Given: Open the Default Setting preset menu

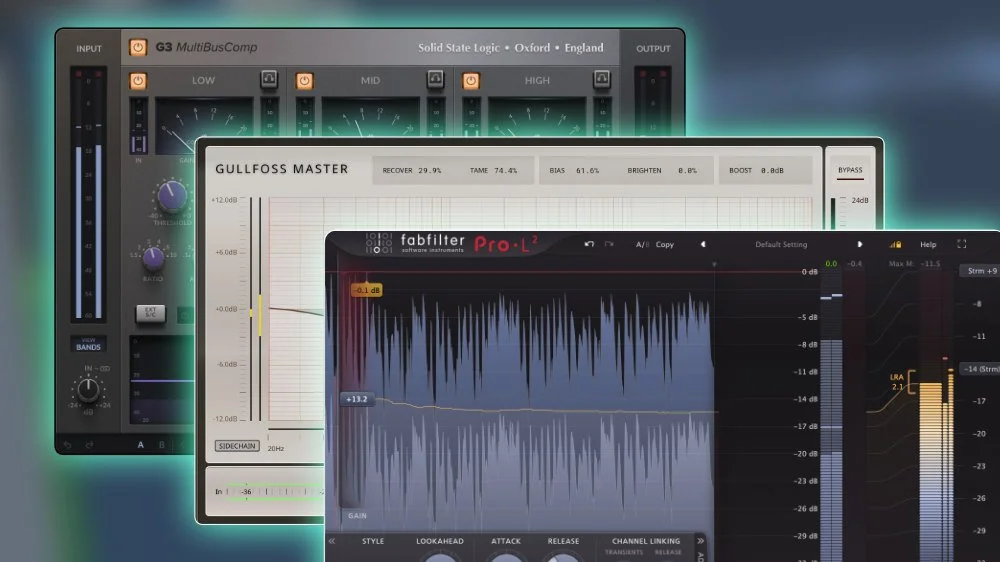Looking at the screenshot, I should [x=781, y=244].
